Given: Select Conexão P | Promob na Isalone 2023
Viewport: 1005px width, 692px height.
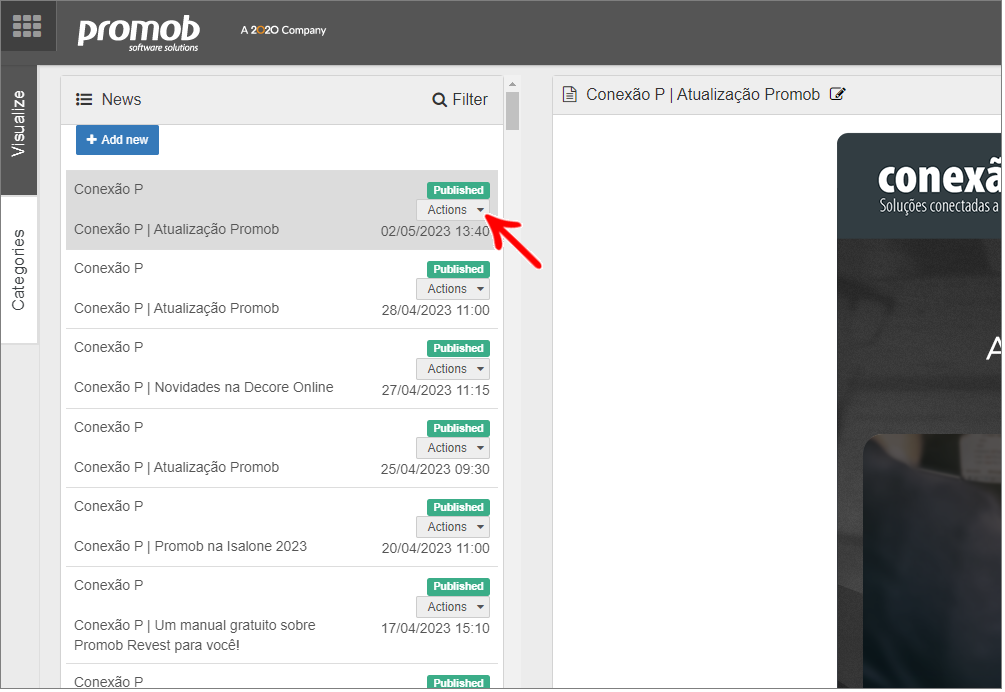Looking at the screenshot, I should coord(282,527).
